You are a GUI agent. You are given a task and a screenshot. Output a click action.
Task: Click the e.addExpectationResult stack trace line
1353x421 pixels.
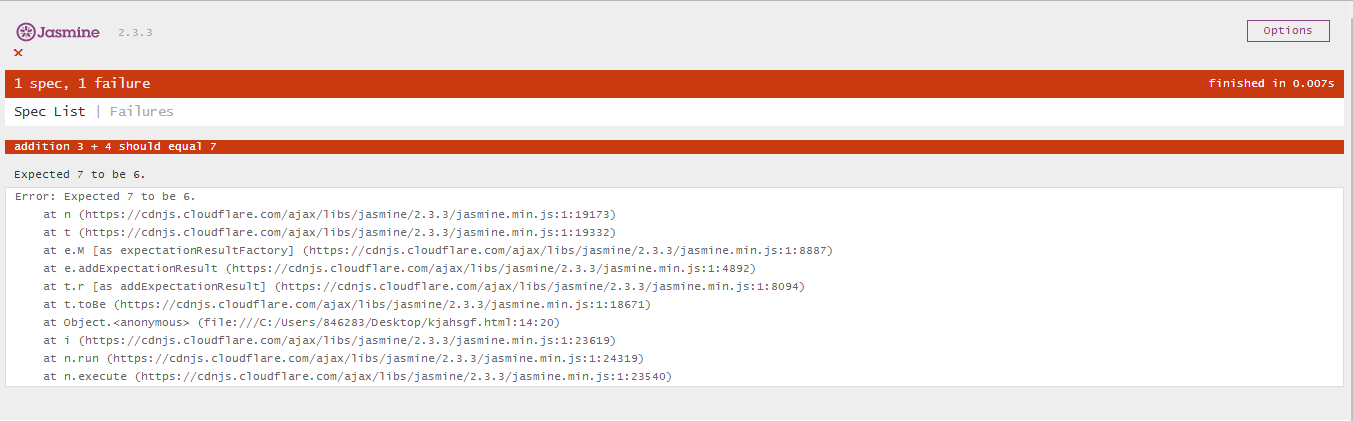(x=399, y=268)
